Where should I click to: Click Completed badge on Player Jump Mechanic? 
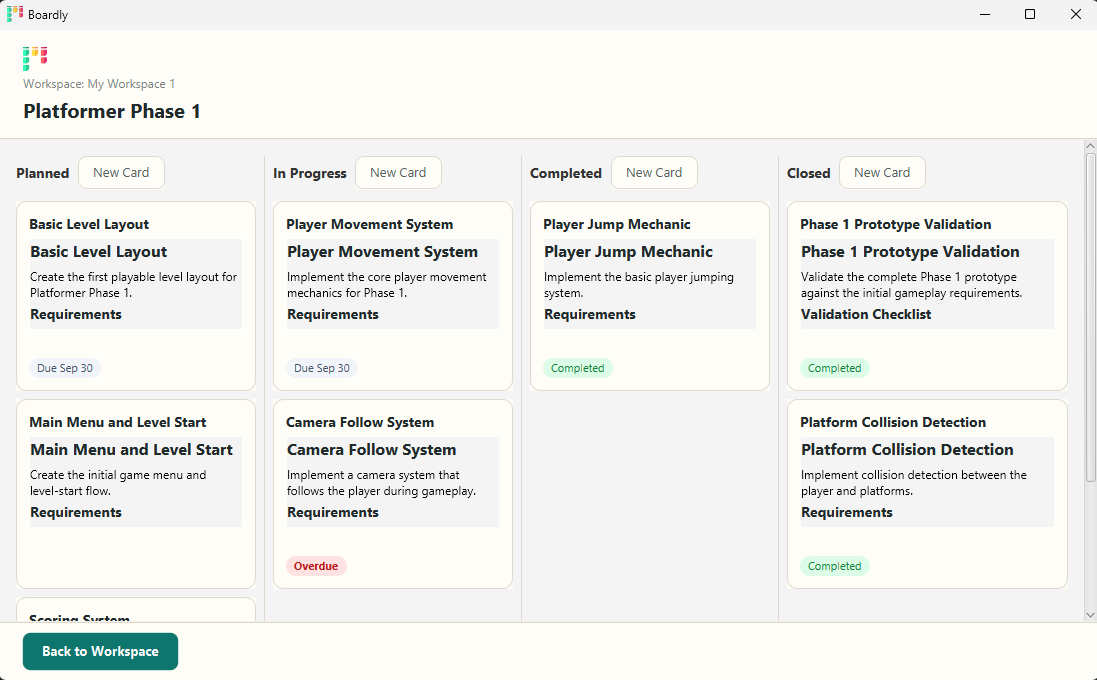pos(578,368)
